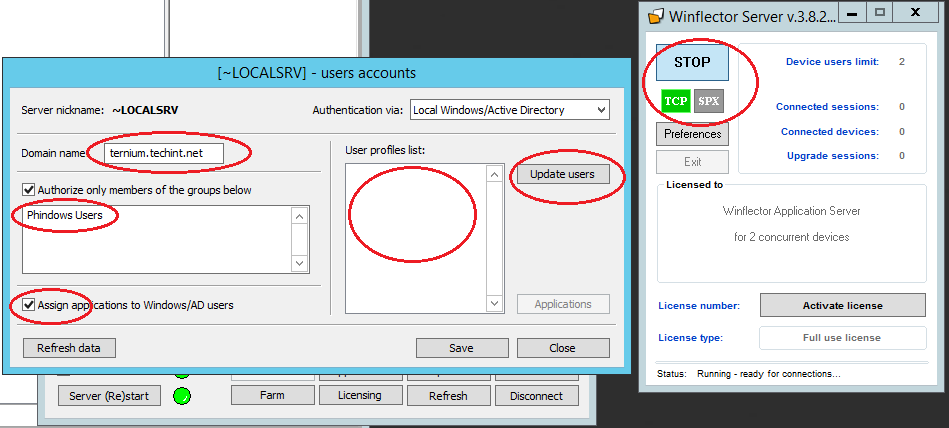Toggle Authorize only members of groups checkbox
The height and width of the screenshot is (428, 949).
[x=28, y=190]
